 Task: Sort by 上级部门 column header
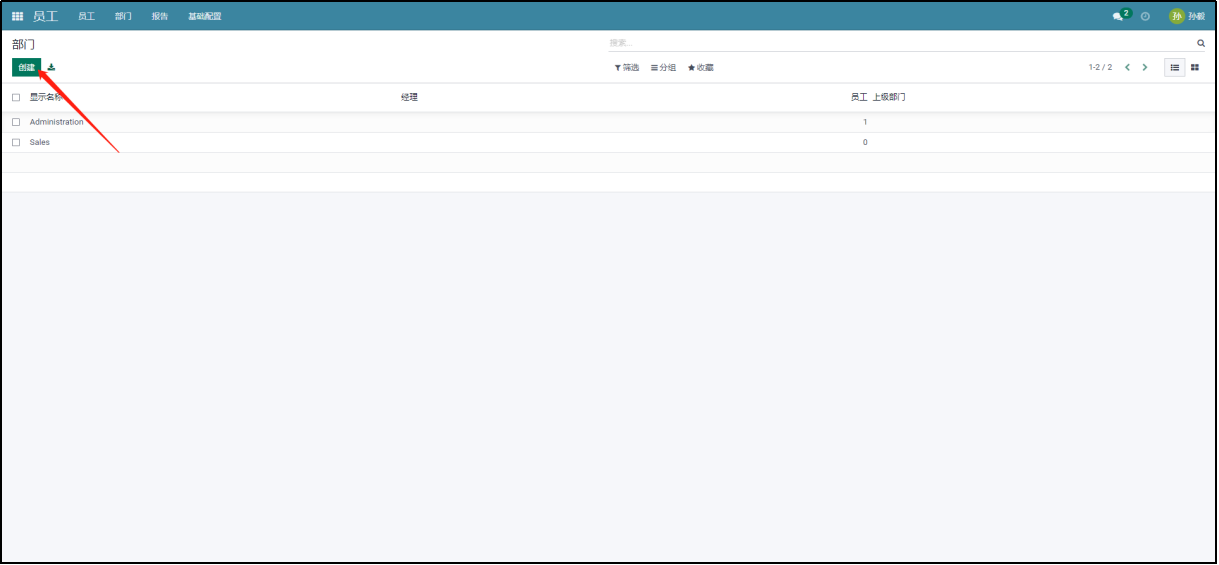point(889,97)
